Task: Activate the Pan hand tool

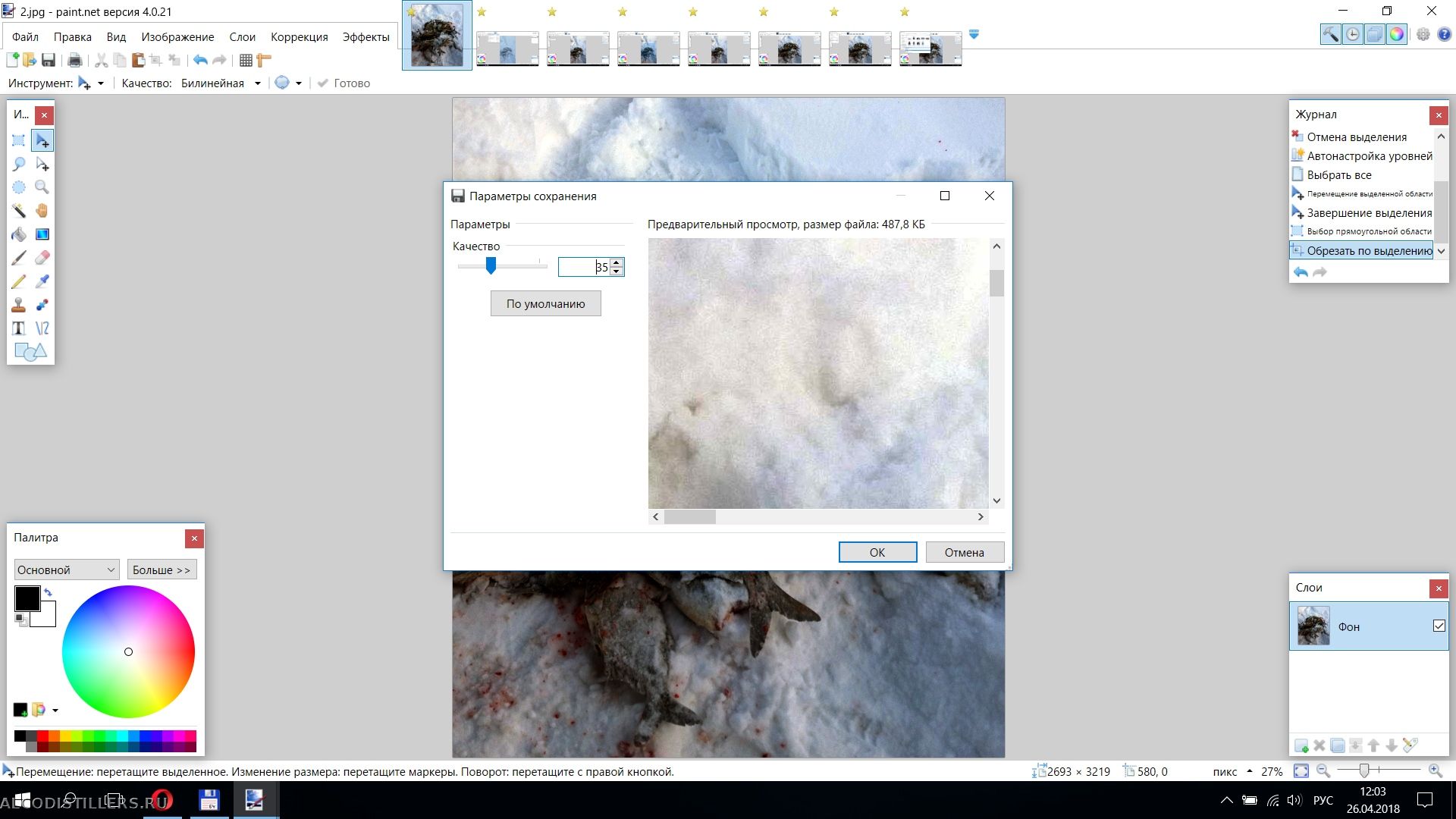Action: [42, 211]
